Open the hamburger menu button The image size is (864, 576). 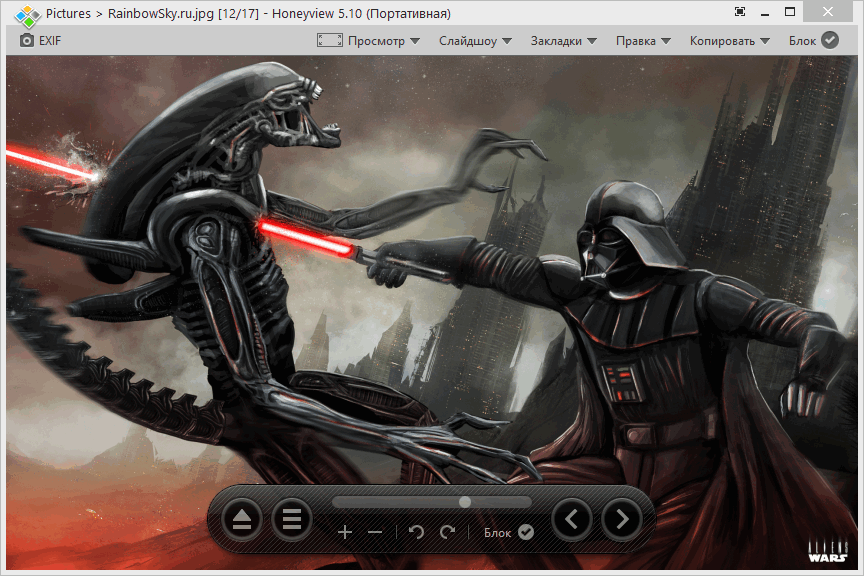tap(291, 519)
